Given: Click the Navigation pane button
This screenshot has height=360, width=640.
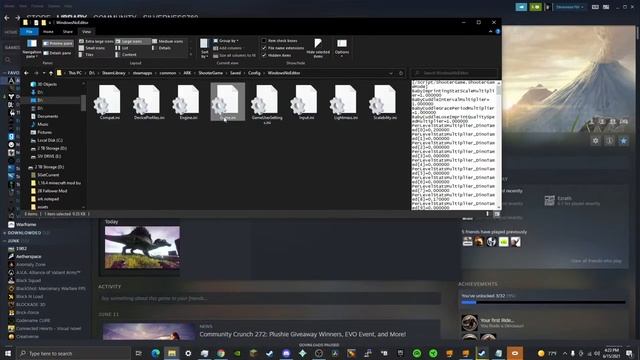Looking at the screenshot, I should [x=32, y=48].
